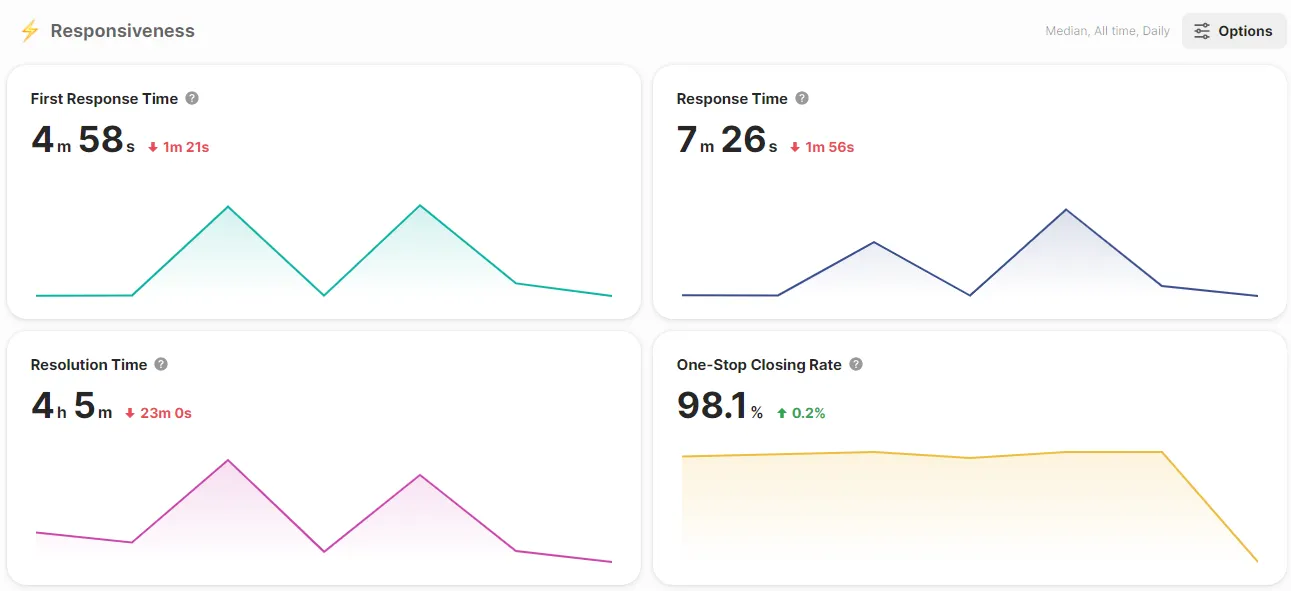Select the 4h 5m resolution value

coord(72,406)
